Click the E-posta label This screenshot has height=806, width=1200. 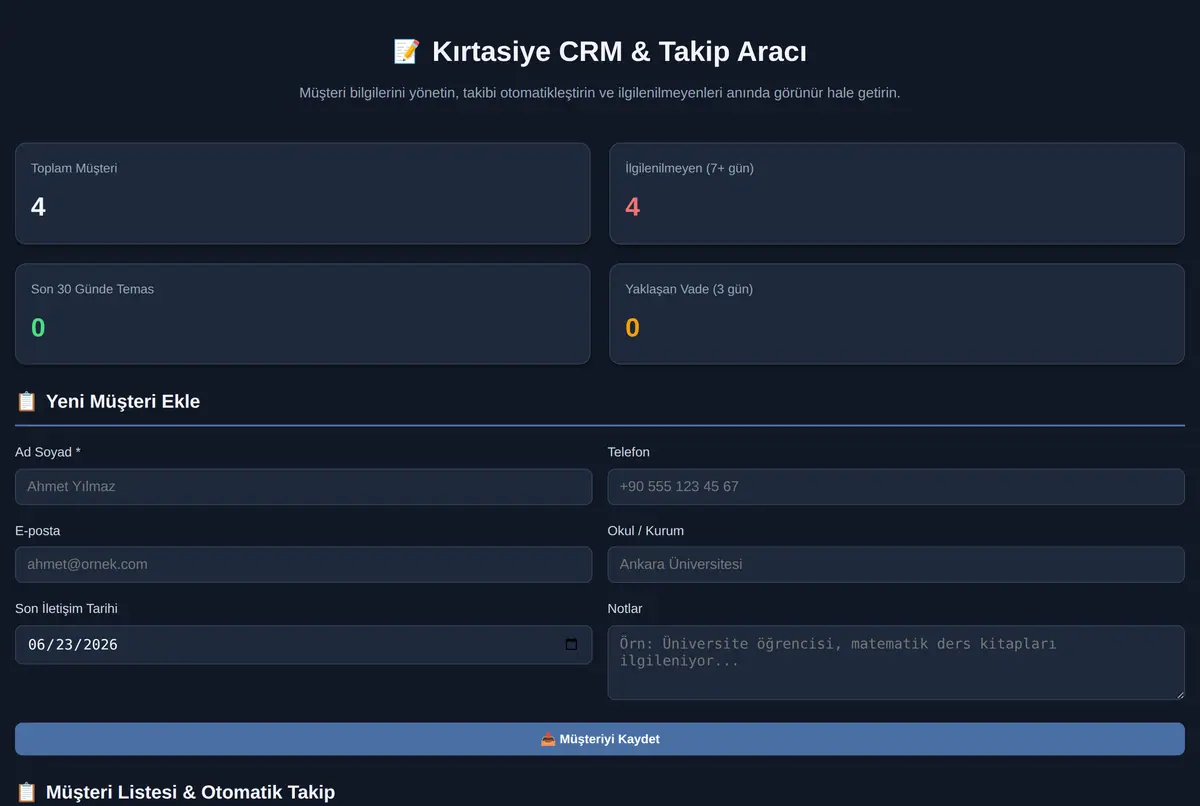coord(38,531)
